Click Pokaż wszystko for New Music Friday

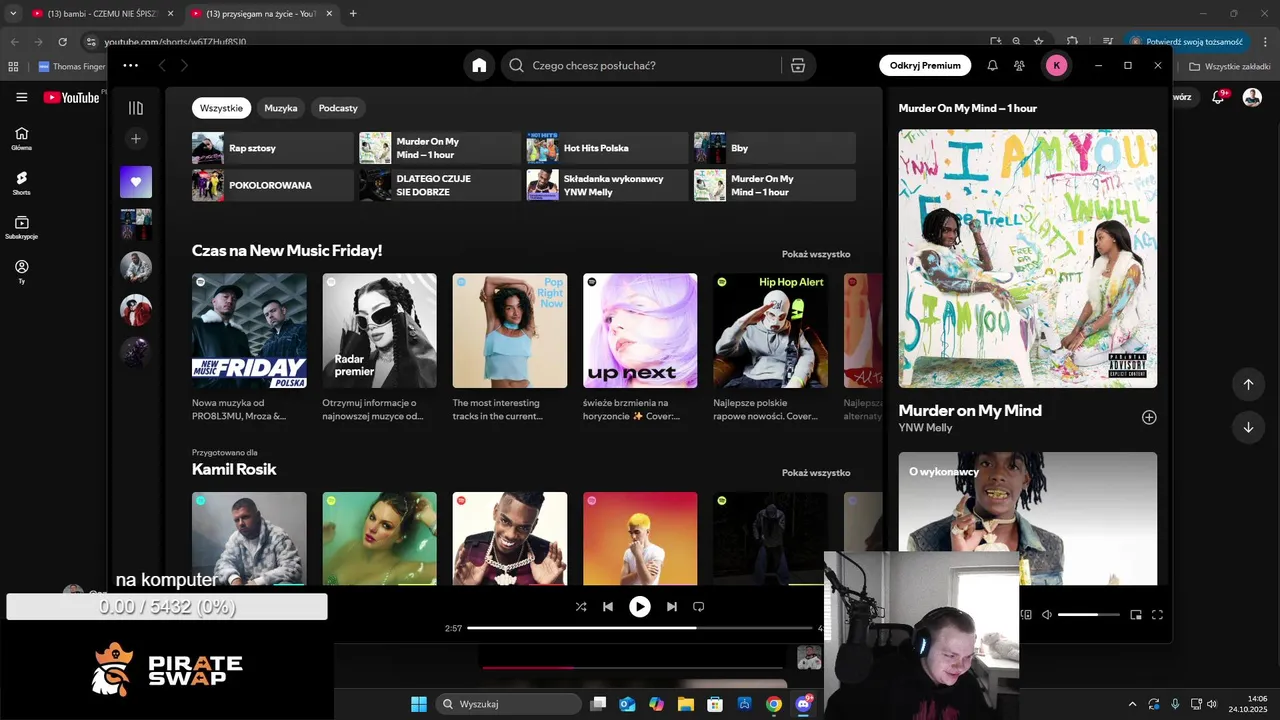pos(816,254)
